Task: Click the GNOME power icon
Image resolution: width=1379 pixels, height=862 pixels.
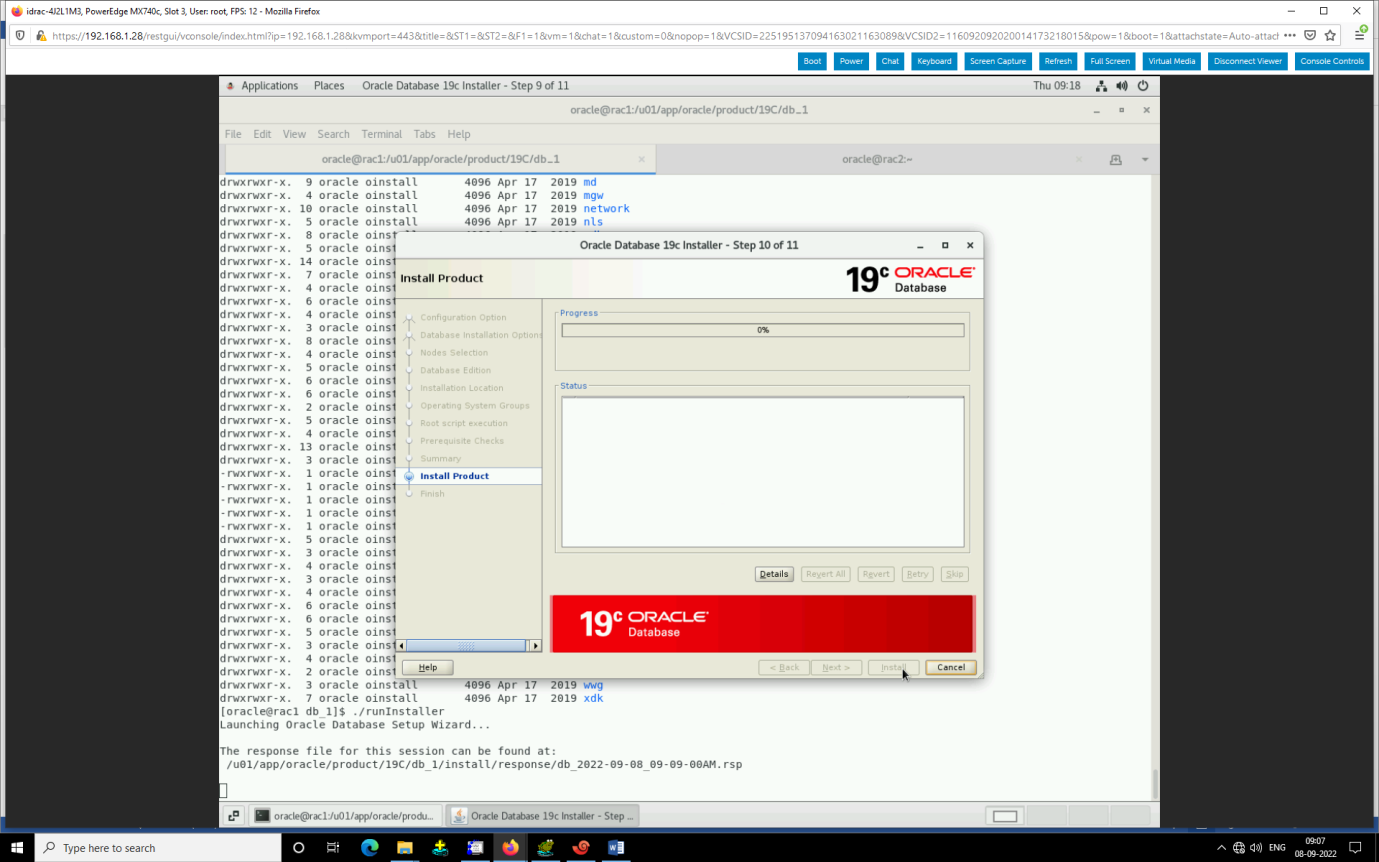Action: point(1143,86)
